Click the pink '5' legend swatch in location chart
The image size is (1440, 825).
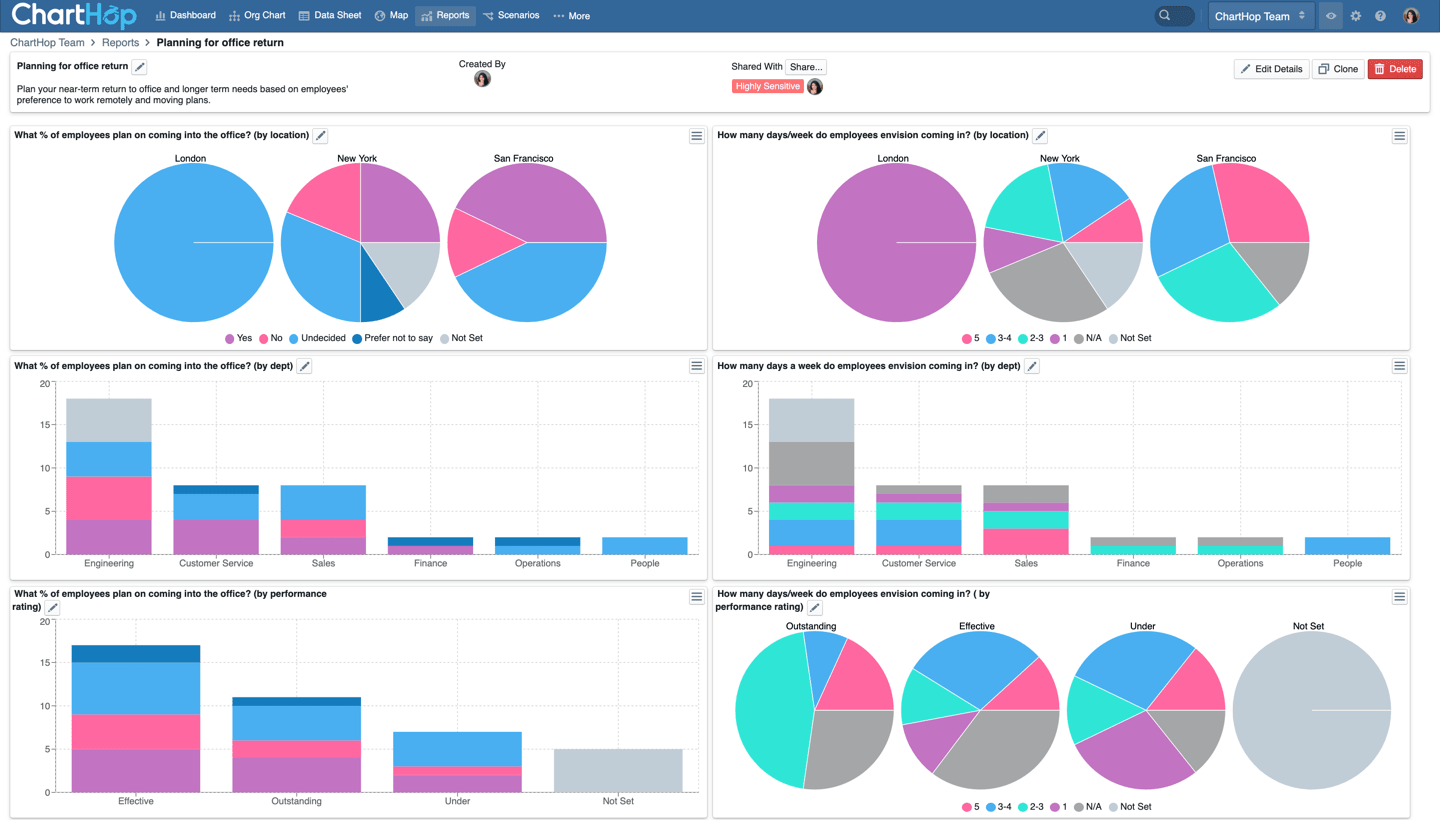point(967,339)
